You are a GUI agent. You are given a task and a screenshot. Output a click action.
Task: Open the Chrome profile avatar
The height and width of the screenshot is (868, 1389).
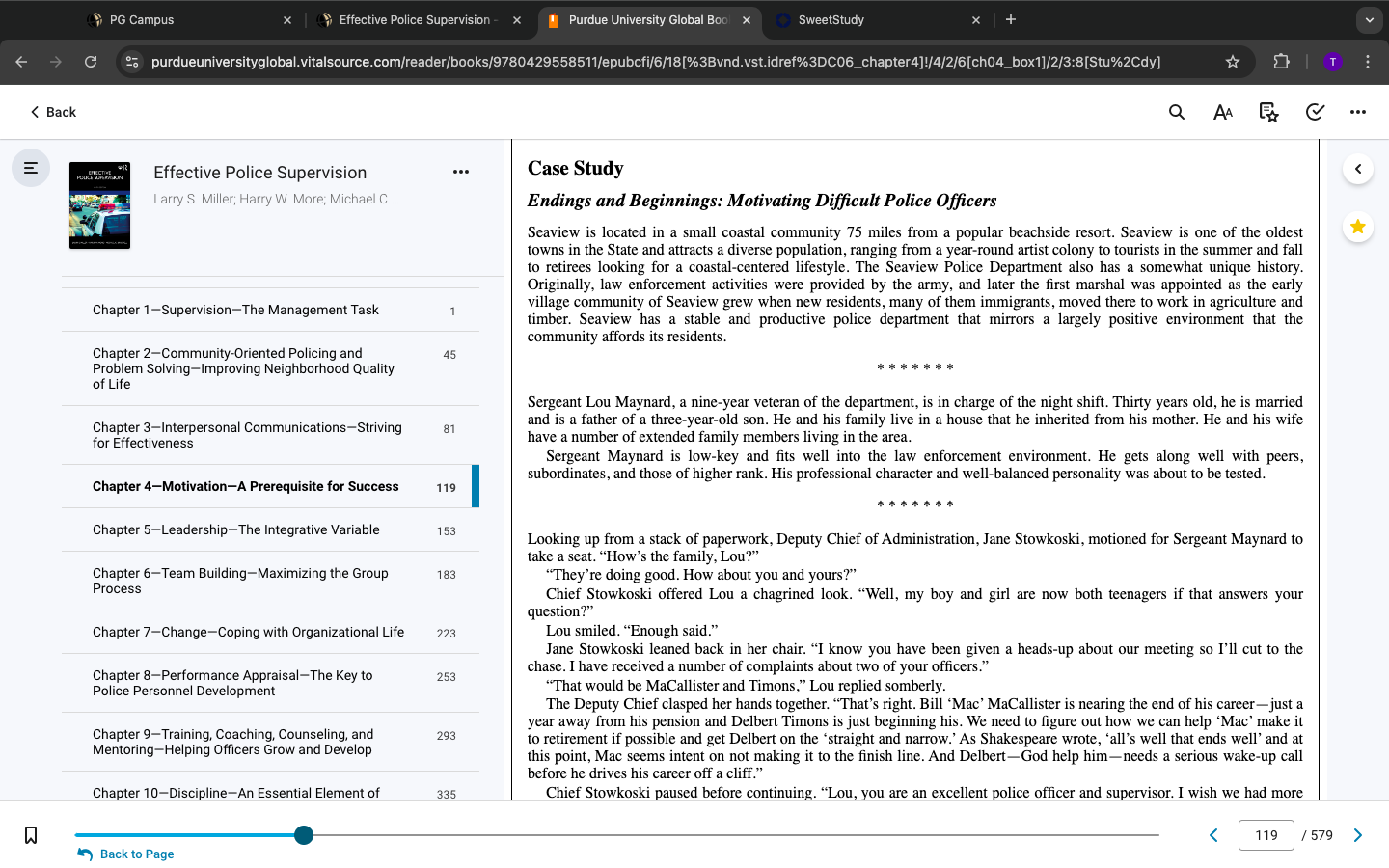click(1333, 62)
